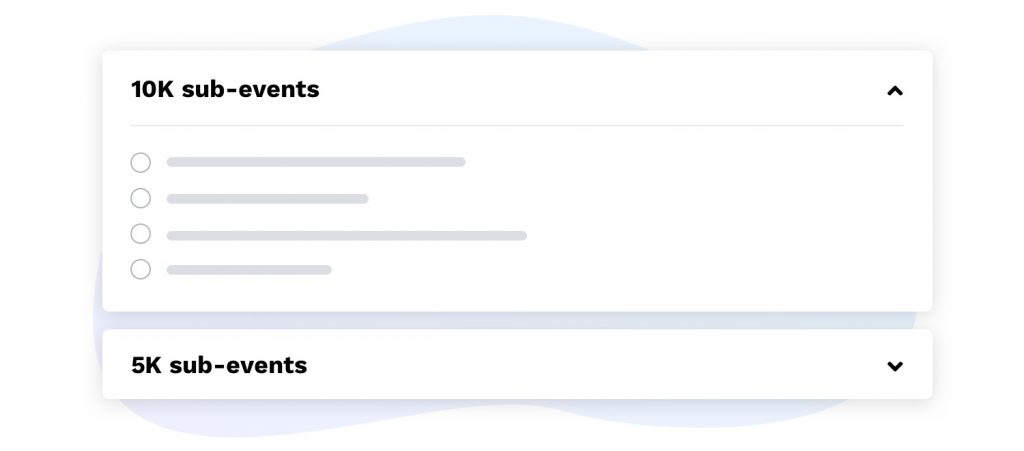Click empty white area right of the radio options
The width and height of the screenshot is (1024, 451).
click(720, 215)
